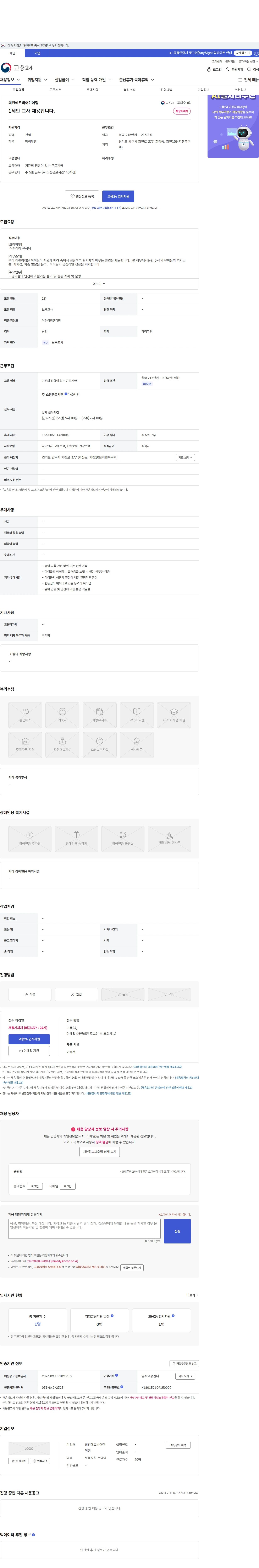
Task: Click 장애인용 주차장 icon
Action: [x=30, y=839]
